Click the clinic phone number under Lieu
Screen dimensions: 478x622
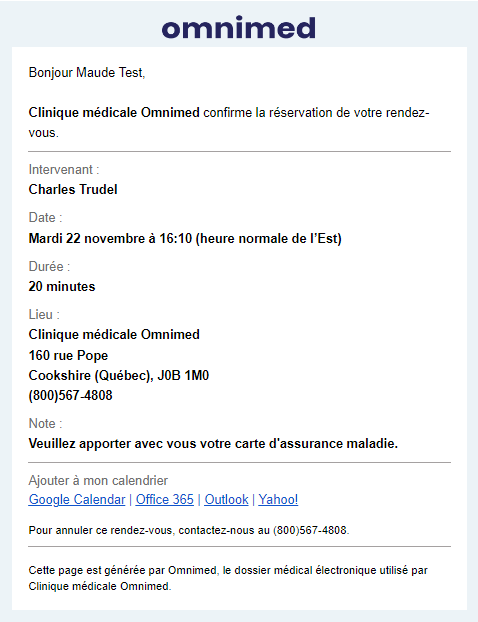click(71, 395)
